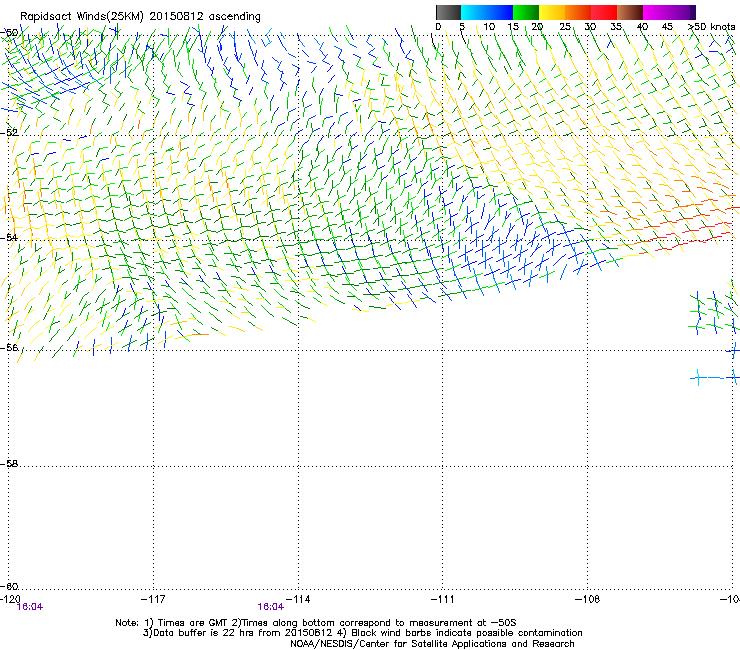Click the '-56' latitude label

pos(9,347)
